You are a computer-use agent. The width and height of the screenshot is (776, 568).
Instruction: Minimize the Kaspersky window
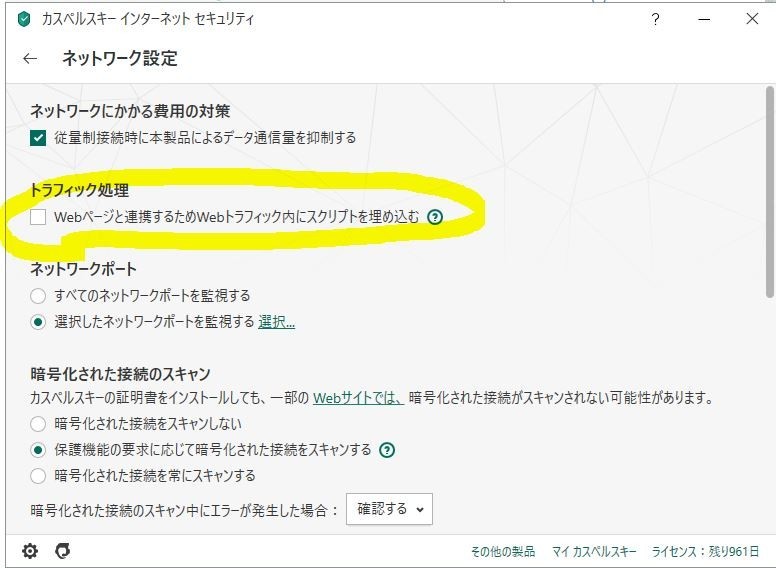pos(704,19)
